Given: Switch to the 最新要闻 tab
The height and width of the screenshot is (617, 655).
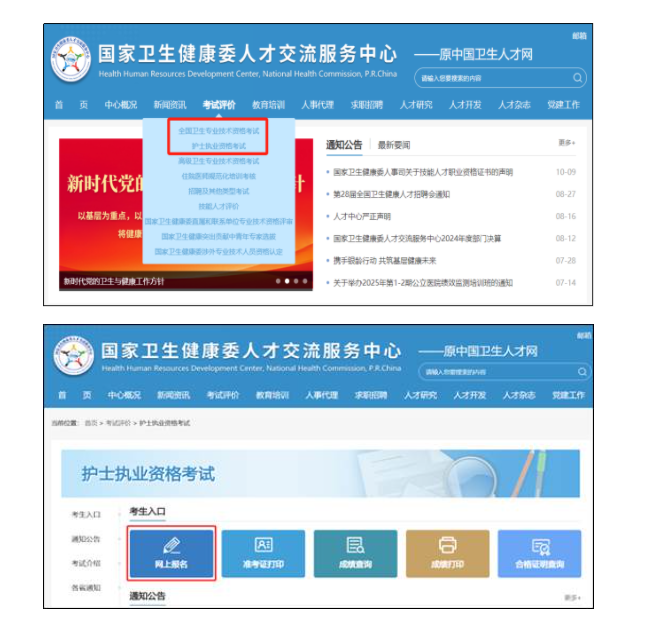Looking at the screenshot, I should (x=393, y=146).
